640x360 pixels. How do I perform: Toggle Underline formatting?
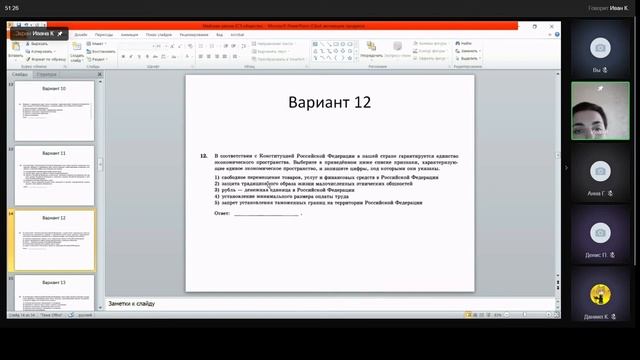click(x=139, y=56)
